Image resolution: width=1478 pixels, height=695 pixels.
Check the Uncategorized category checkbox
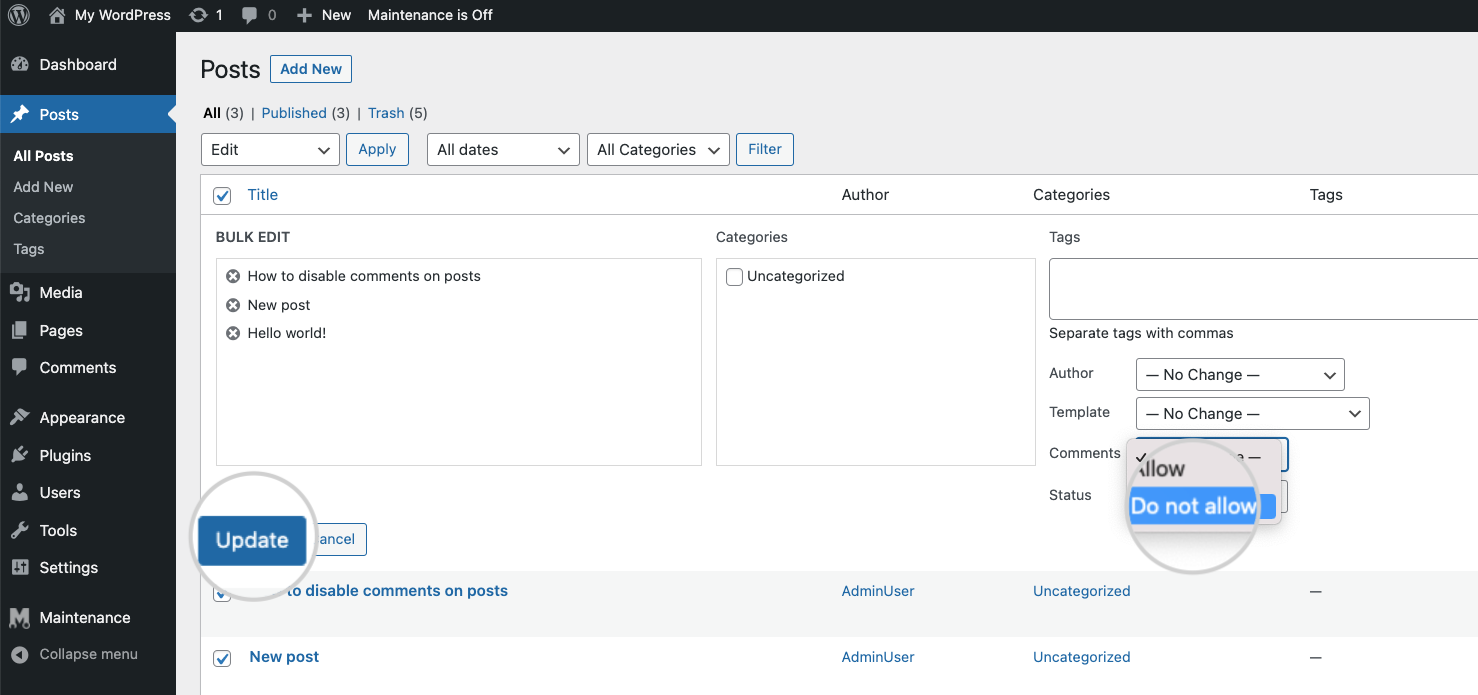(x=734, y=277)
